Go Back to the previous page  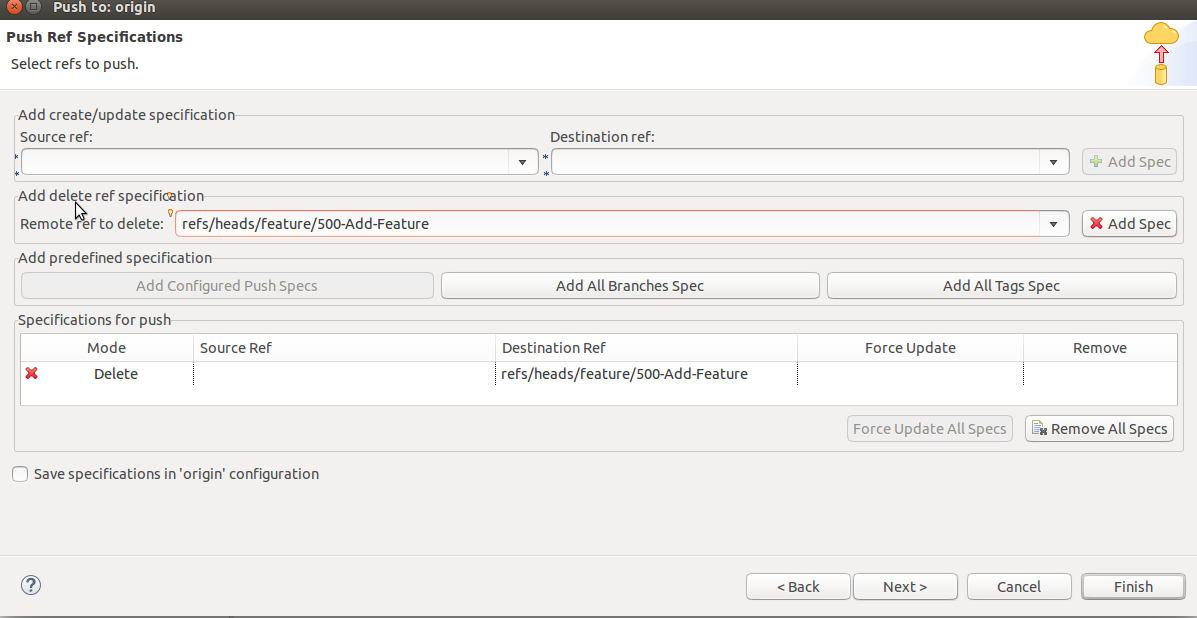pos(798,587)
